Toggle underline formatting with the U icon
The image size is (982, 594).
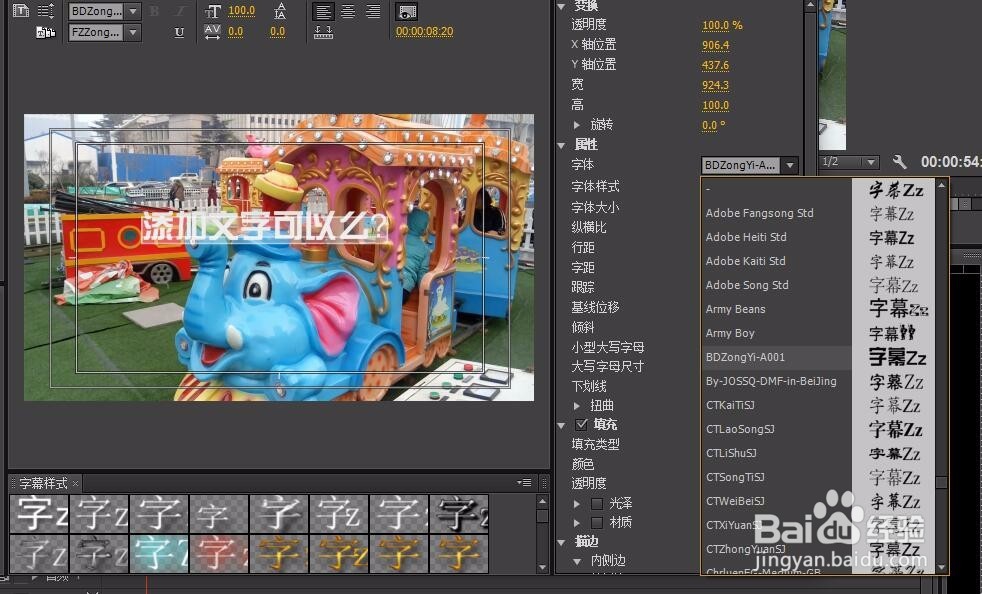click(x=179, y=32)
